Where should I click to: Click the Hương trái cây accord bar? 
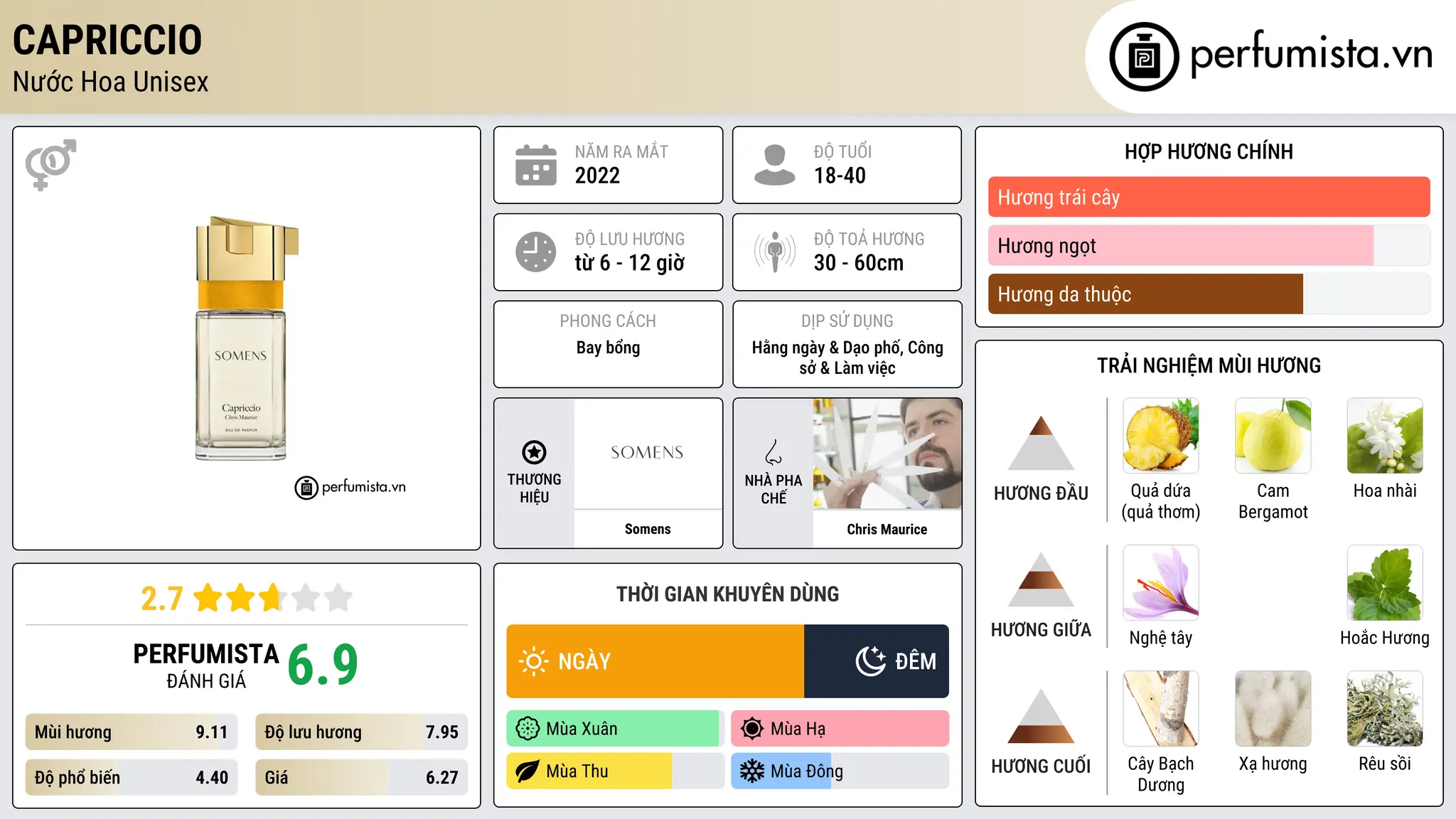tap(1209, 197)
